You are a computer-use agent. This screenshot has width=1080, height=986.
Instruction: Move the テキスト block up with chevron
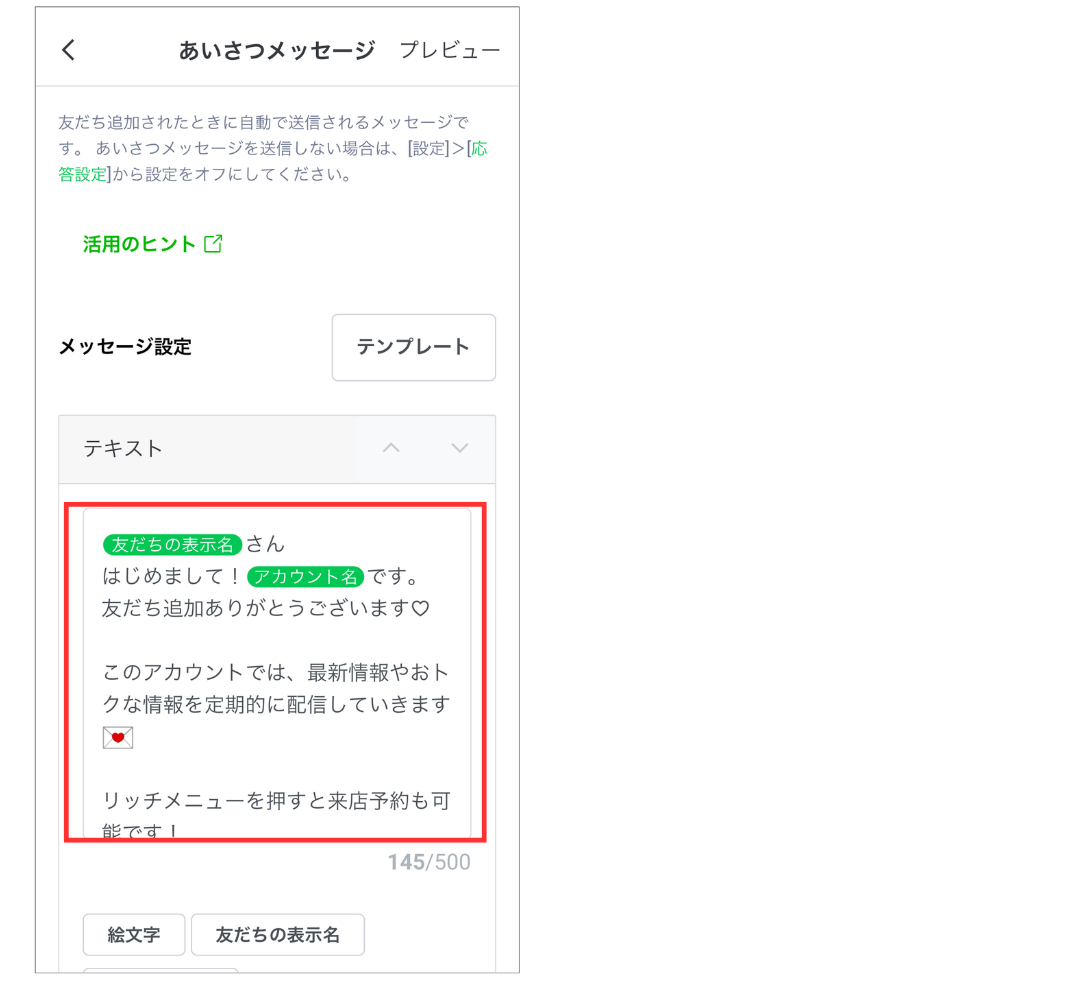pyautogui.click(x=391, y=448)
